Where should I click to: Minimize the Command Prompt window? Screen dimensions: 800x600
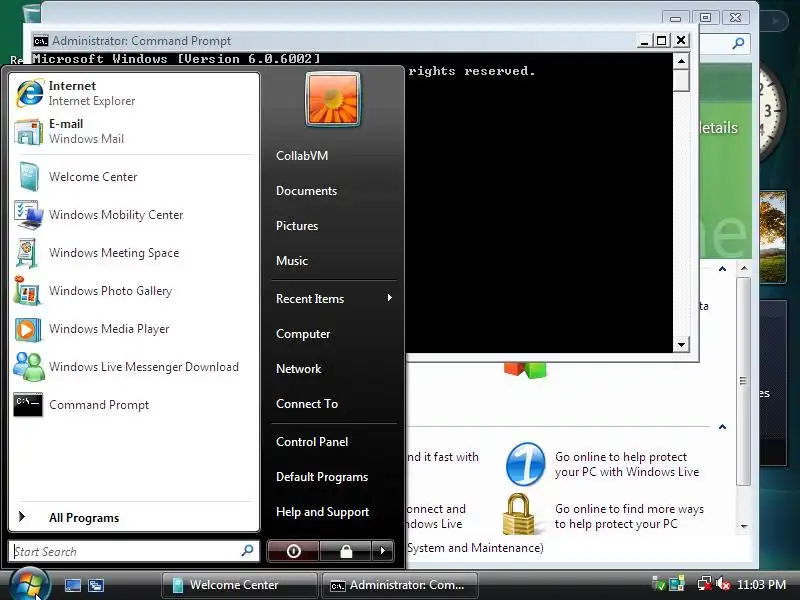click(644, 40)
